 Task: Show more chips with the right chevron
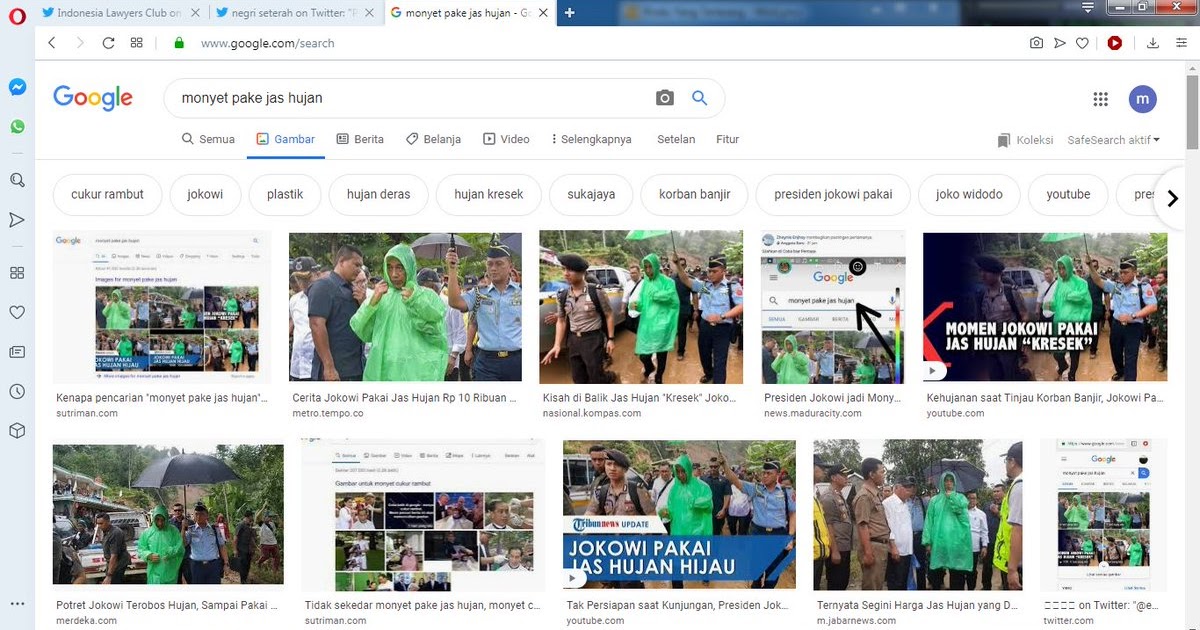click(x=1173, y=198)
